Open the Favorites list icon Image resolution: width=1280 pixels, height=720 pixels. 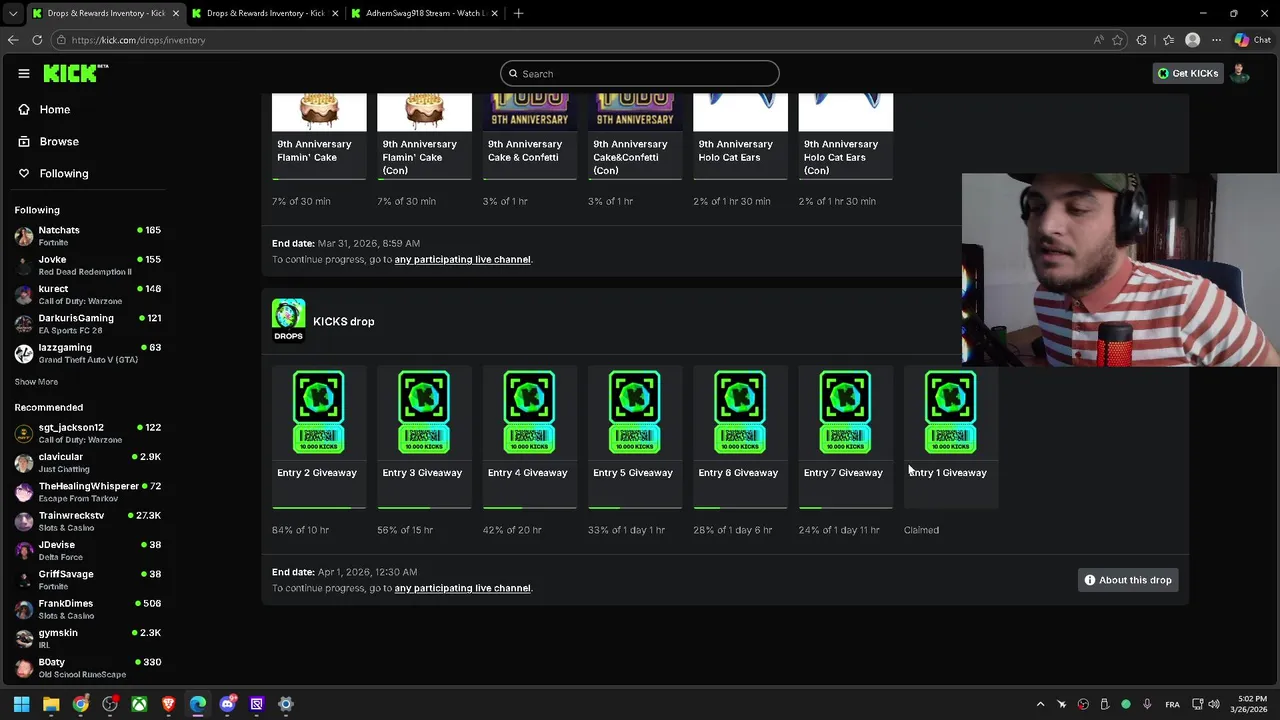(1168, 40)
